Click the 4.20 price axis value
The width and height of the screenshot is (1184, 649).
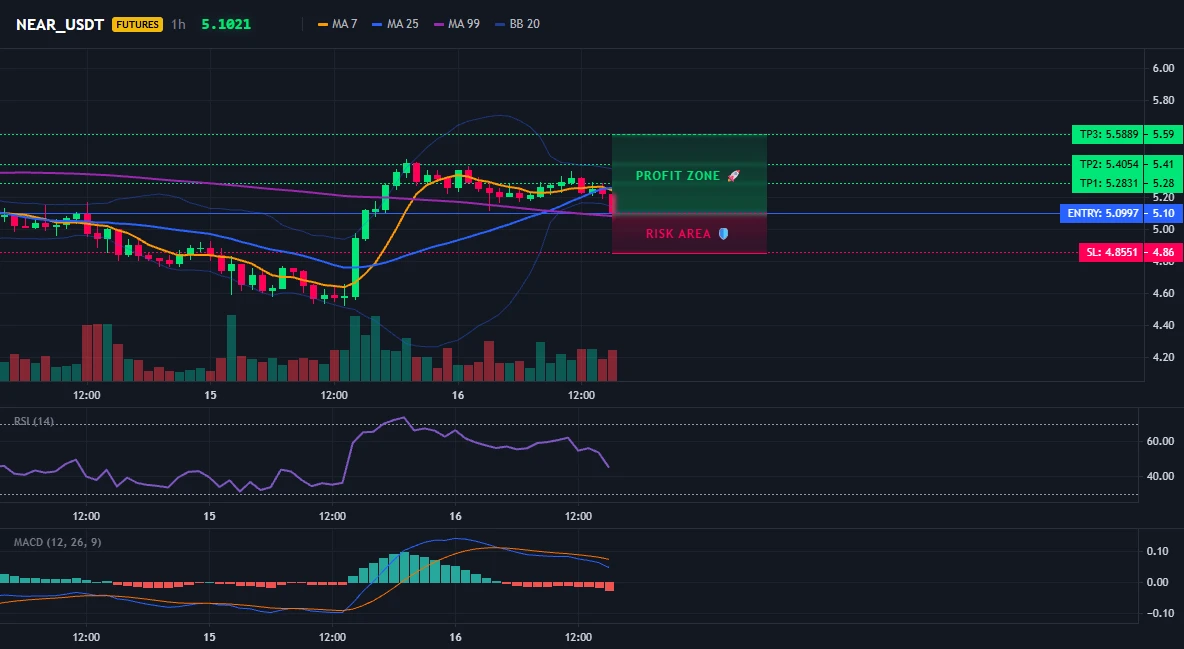point(1164,357)
